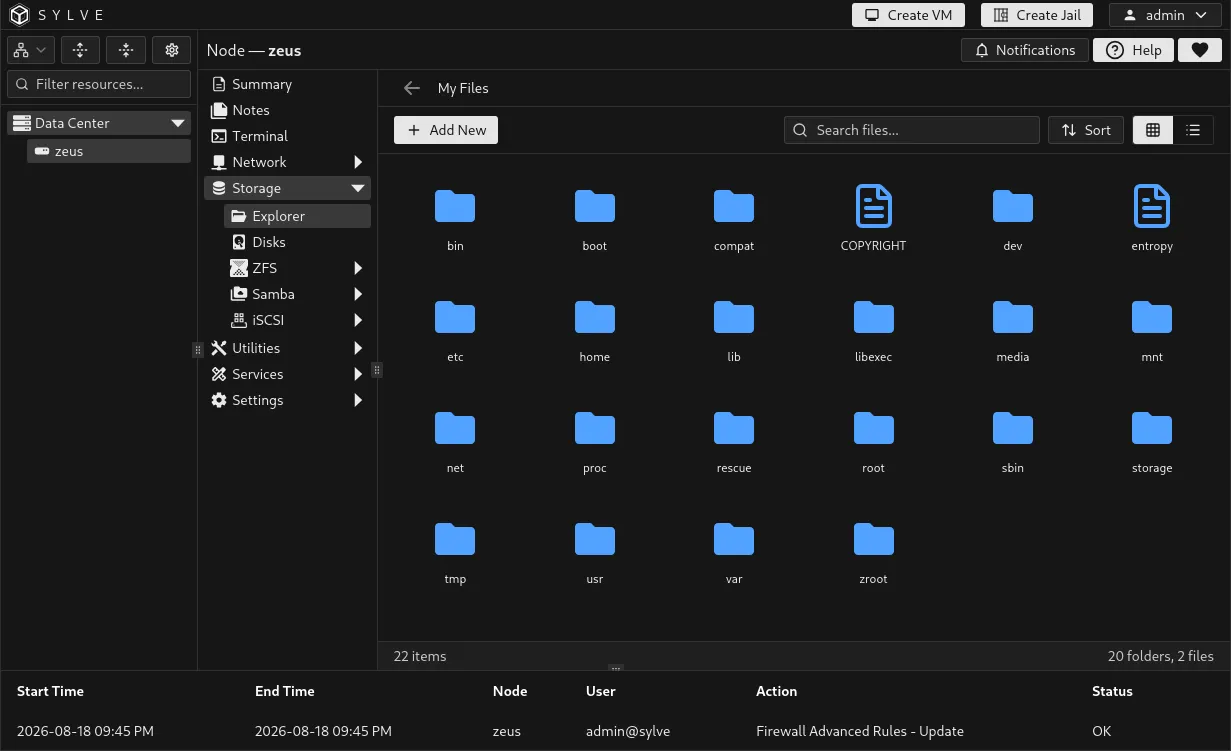1231x751 pixels.
Task: Expand the ZFS submenu
Action: (x=358, y=268)
